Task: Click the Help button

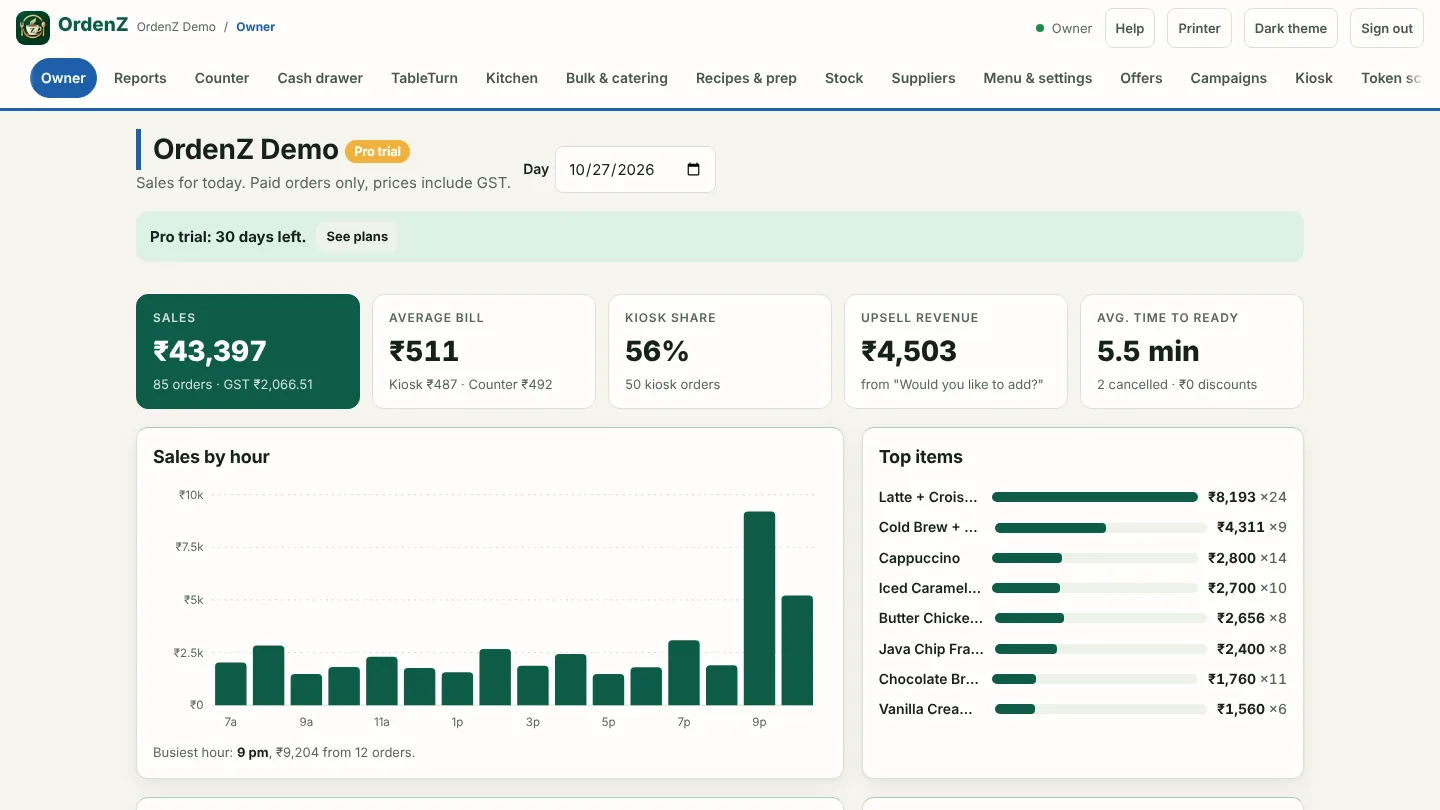Action: 1130,28
